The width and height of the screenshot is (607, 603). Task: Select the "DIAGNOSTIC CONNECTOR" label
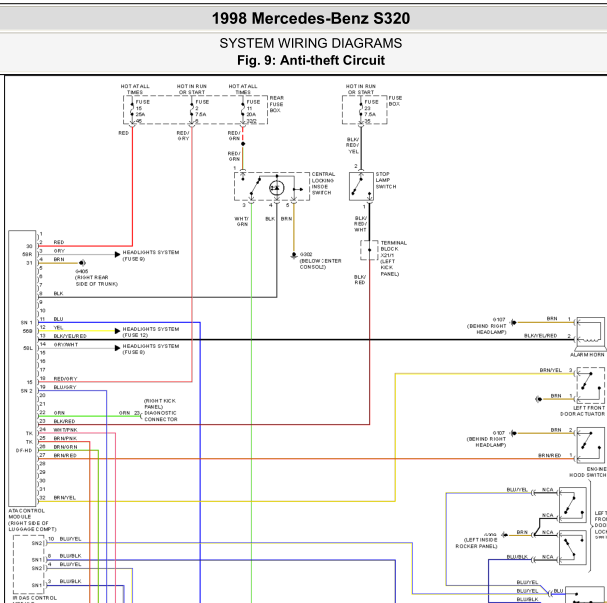tap(161, 416)
